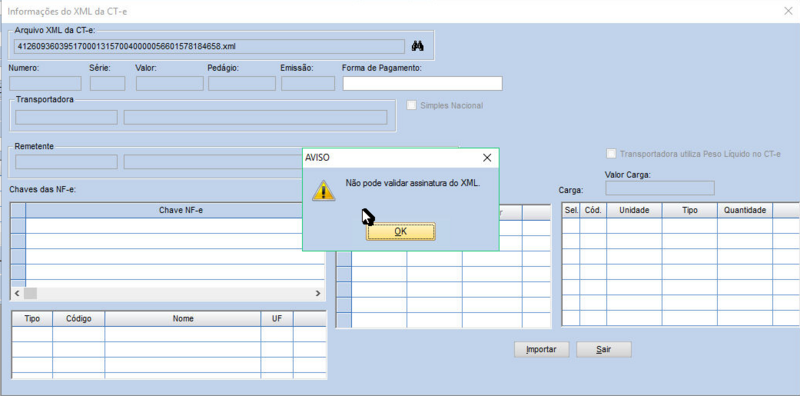Click the Chaves NF-e horizontal scrollbar thumb

[x=30, y=293]
